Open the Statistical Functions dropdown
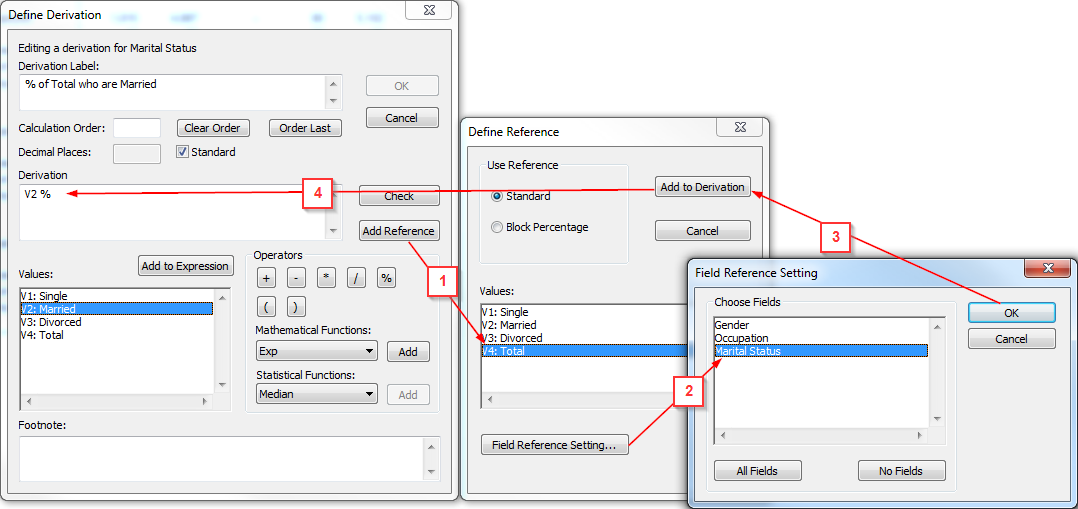 point(316,395)
